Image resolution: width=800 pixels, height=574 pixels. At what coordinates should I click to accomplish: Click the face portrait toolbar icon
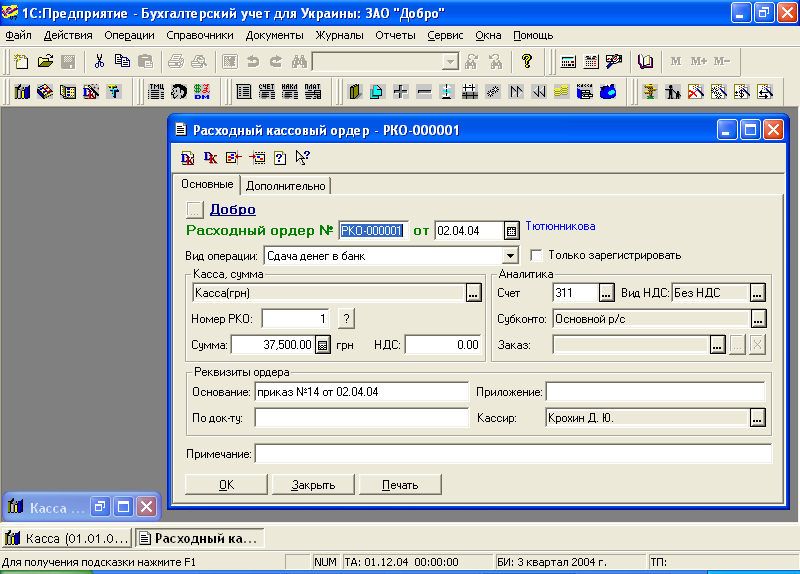pyautogui.click(x=179, y=92)
